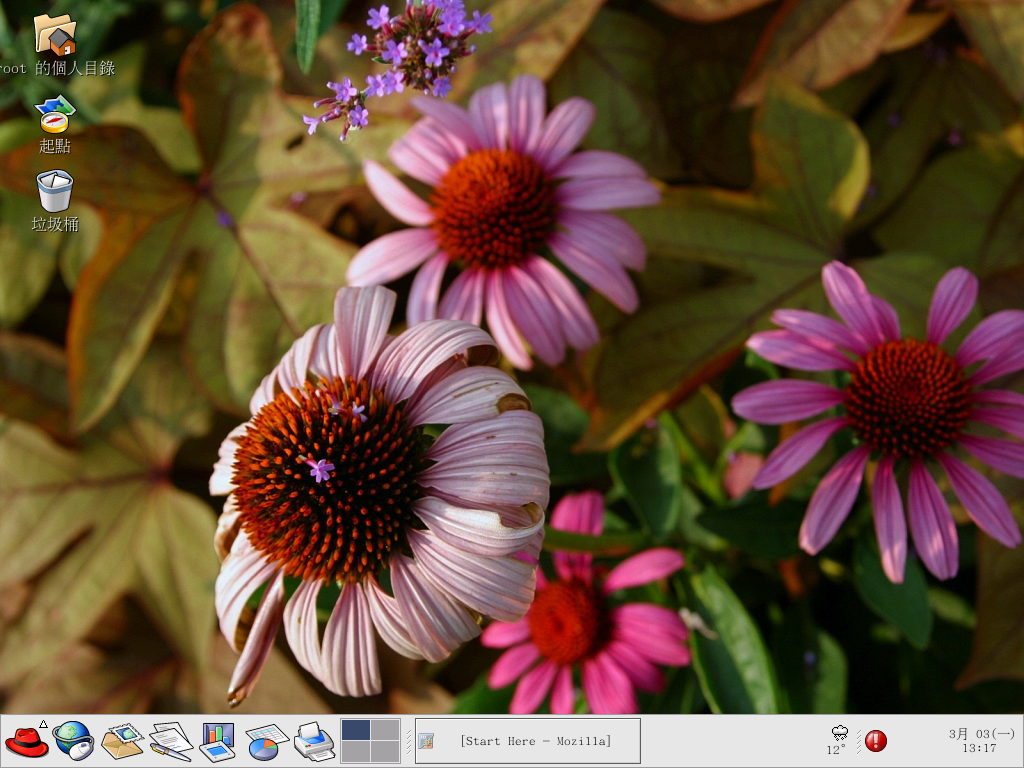Screen dimensions: 1024x768
Task: Click the red alert update notification icon
Action: click(x=876, y=741)
